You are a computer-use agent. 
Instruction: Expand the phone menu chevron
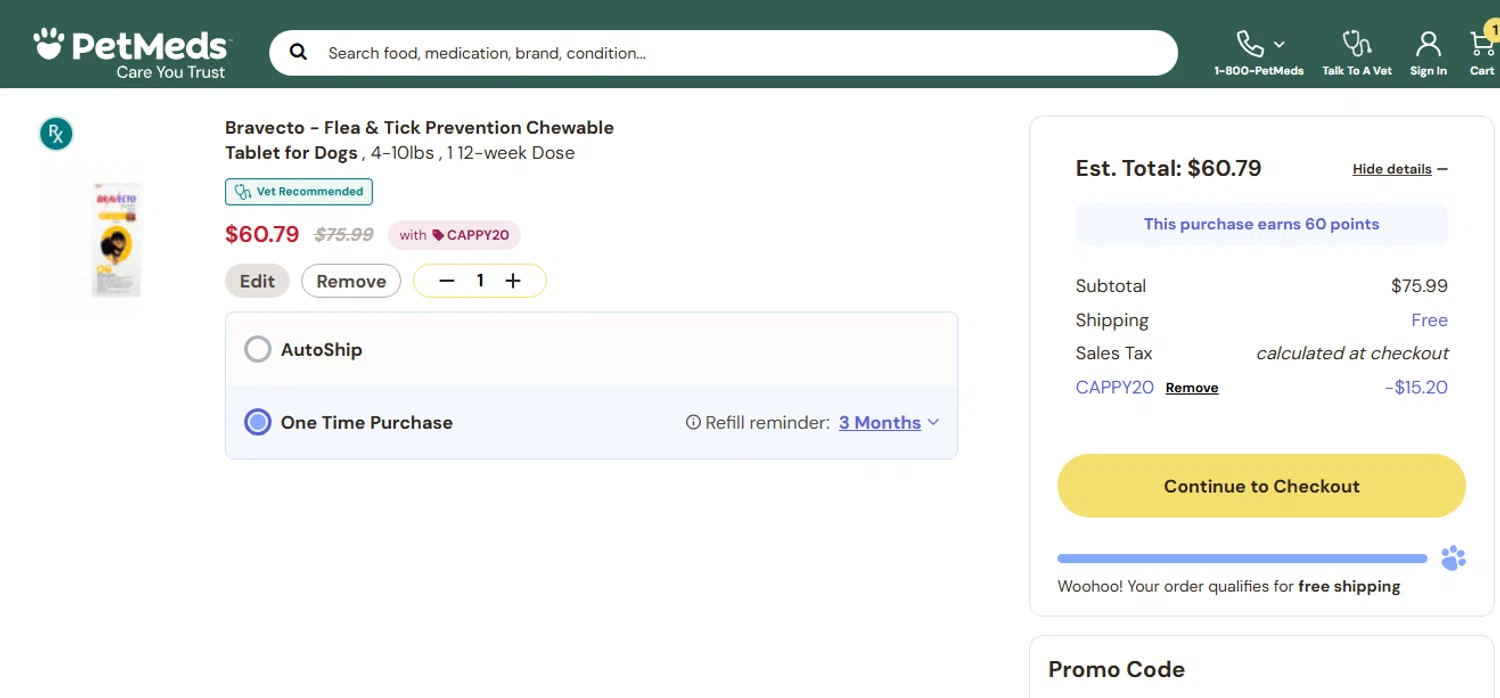tap(1279, 44)
